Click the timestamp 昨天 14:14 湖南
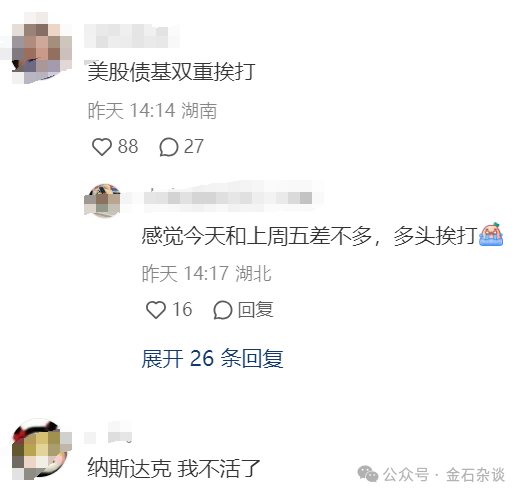The height and width of the screenshot is (496, 522). click(152, 111)
